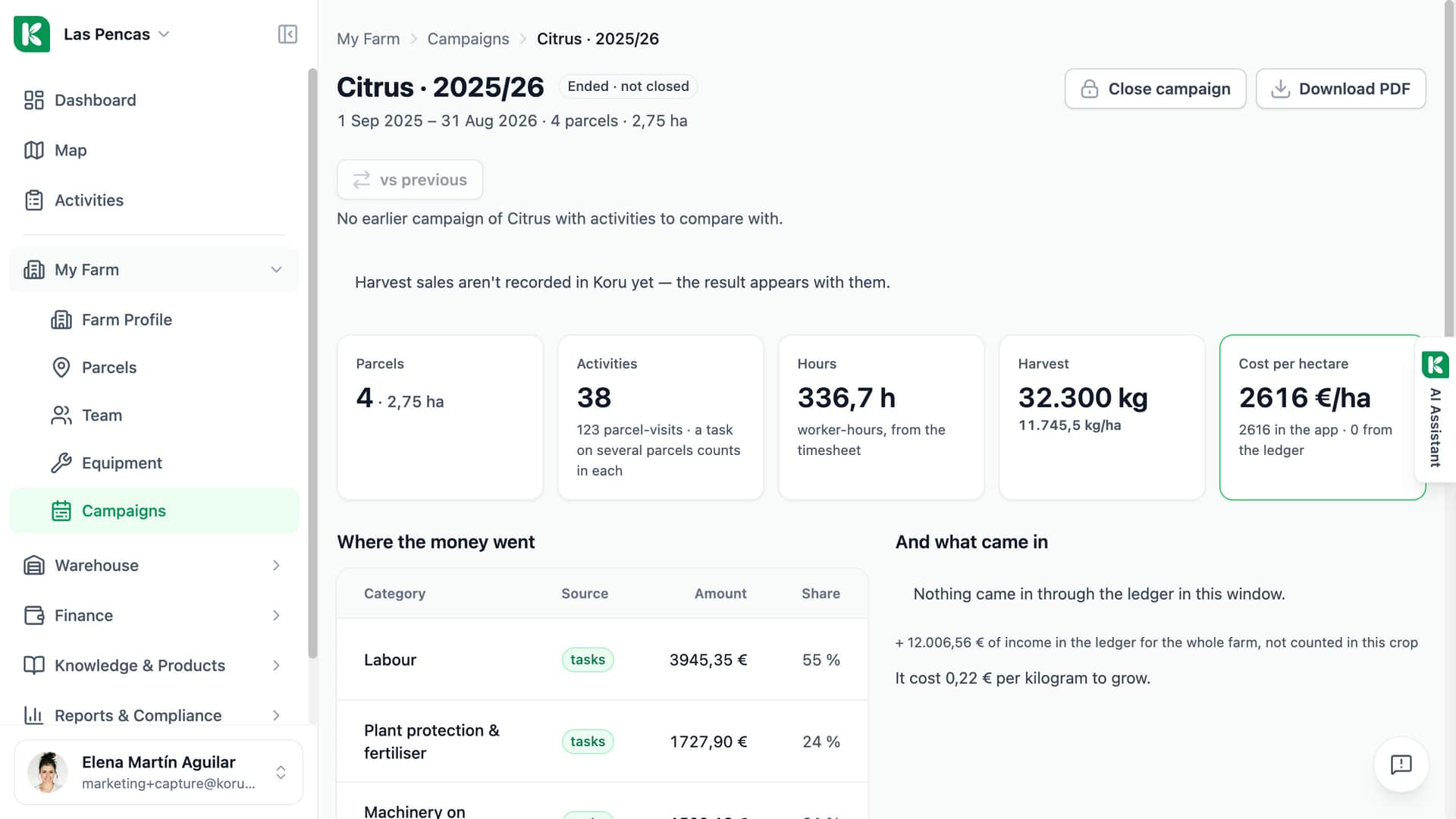
Task: Click the lock icon on Close campaign
Action: tap(1090, 89)
